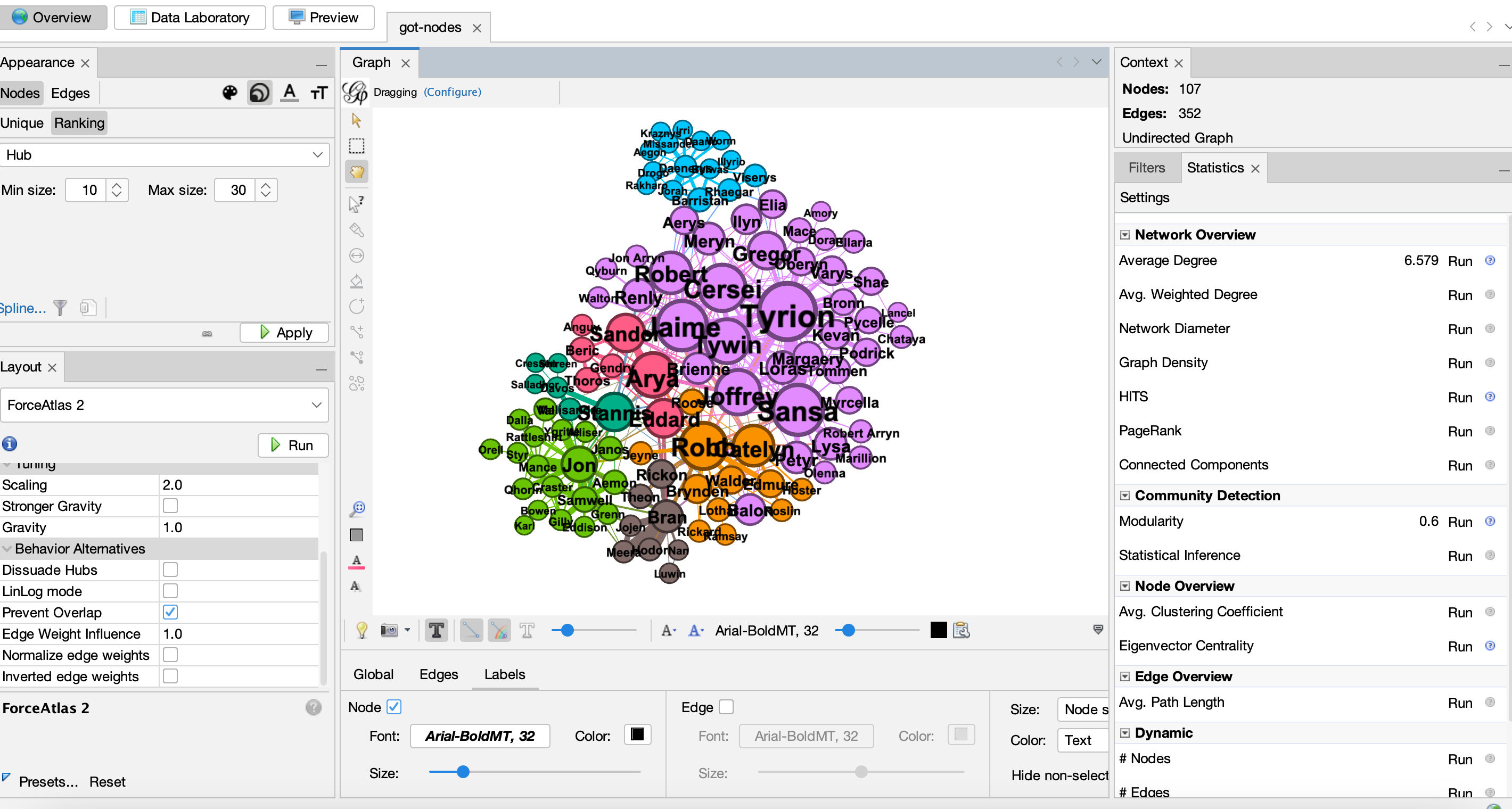The image size is (1512, 809).
Task: Click the Configure link next to Dragging
Action: click(x=452, y=92)
